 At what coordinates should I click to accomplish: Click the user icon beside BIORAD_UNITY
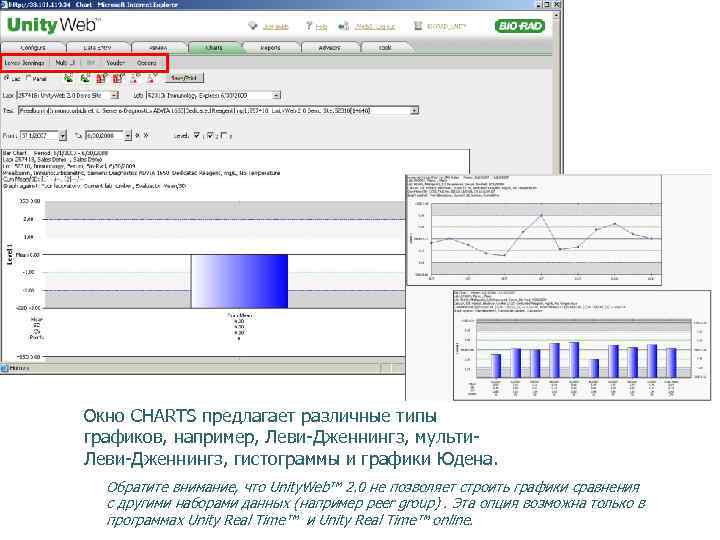coord(418,26)
